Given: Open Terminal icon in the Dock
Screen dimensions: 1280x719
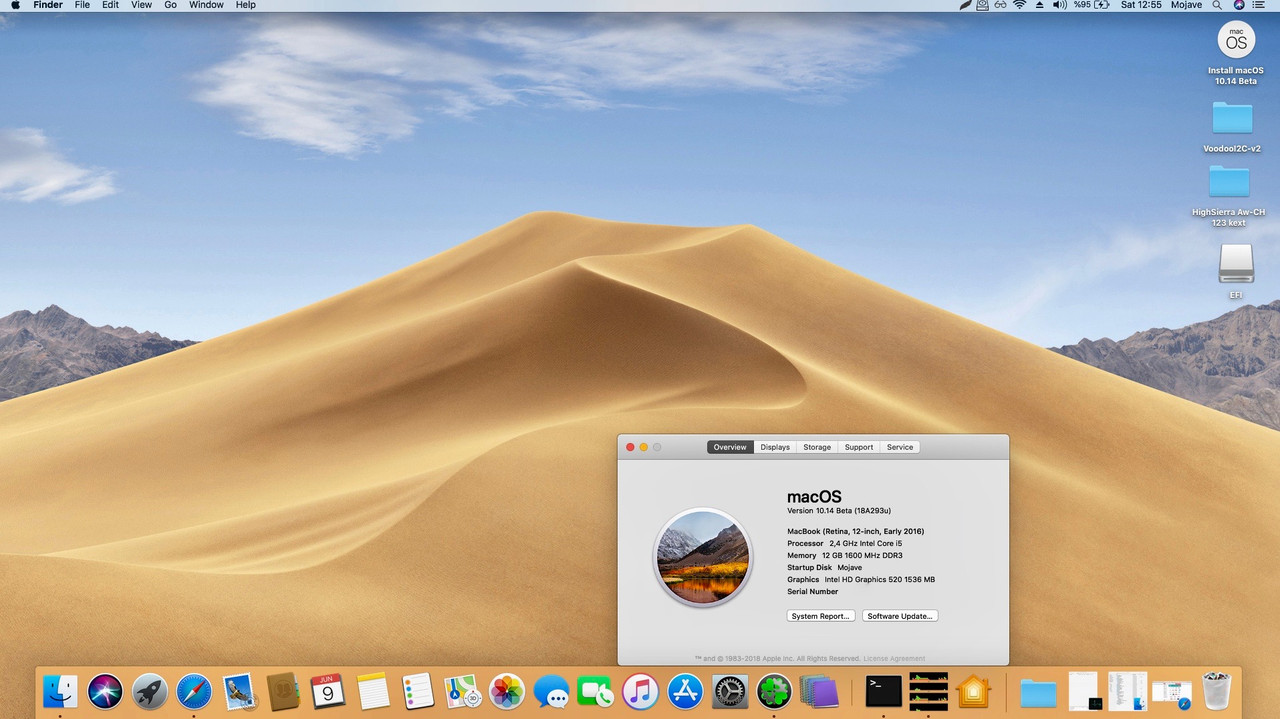Looking at the screenshot, I should click(884, 691).
